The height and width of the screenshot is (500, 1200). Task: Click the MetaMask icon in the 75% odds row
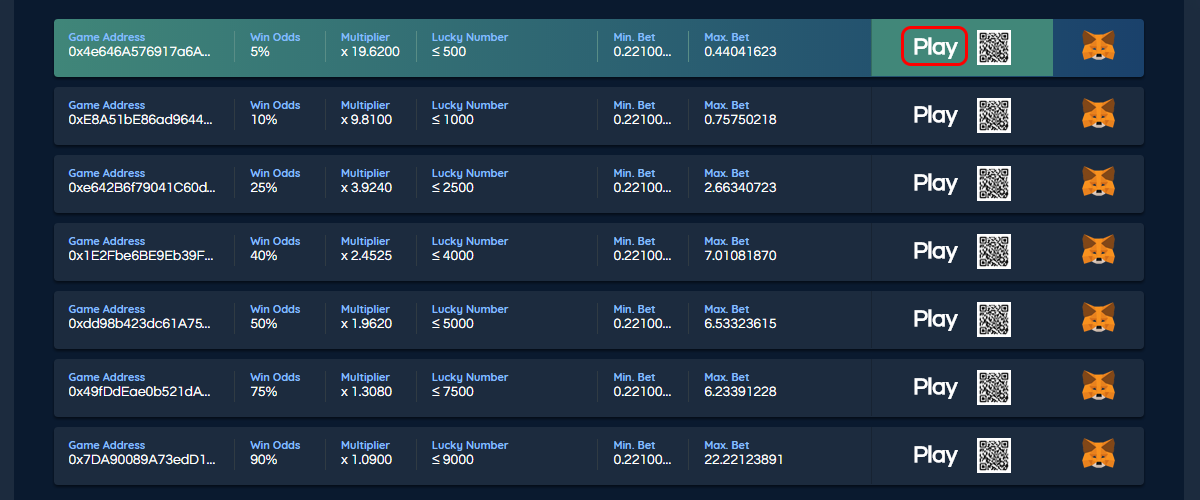[1099, 387]
